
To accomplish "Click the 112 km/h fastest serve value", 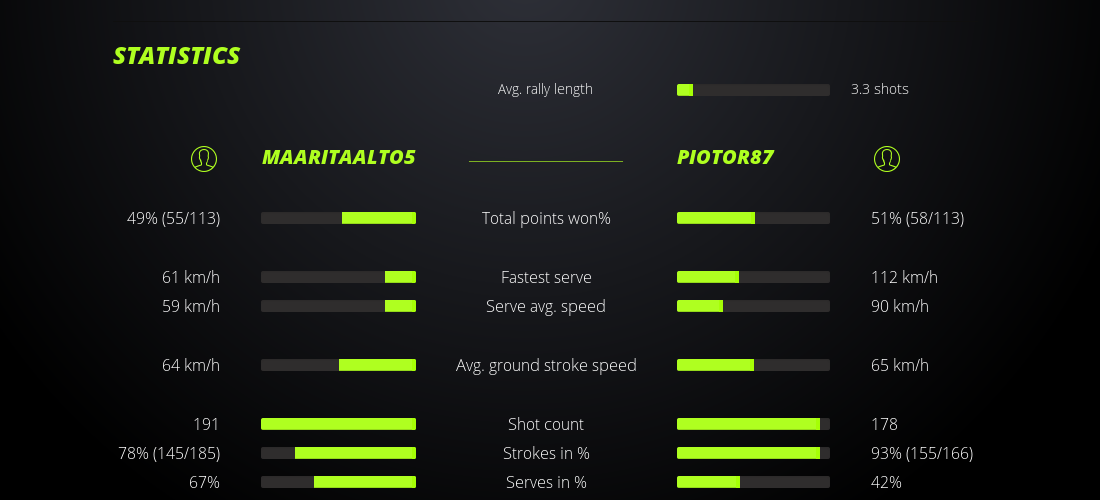I will 904,277.
